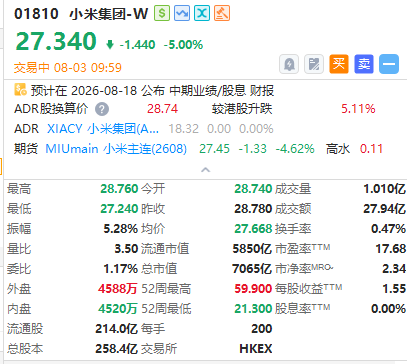The width and height of the screenshot is (407, 364).
Task: Click the green dollar sign icon
Action: point(162,13)
